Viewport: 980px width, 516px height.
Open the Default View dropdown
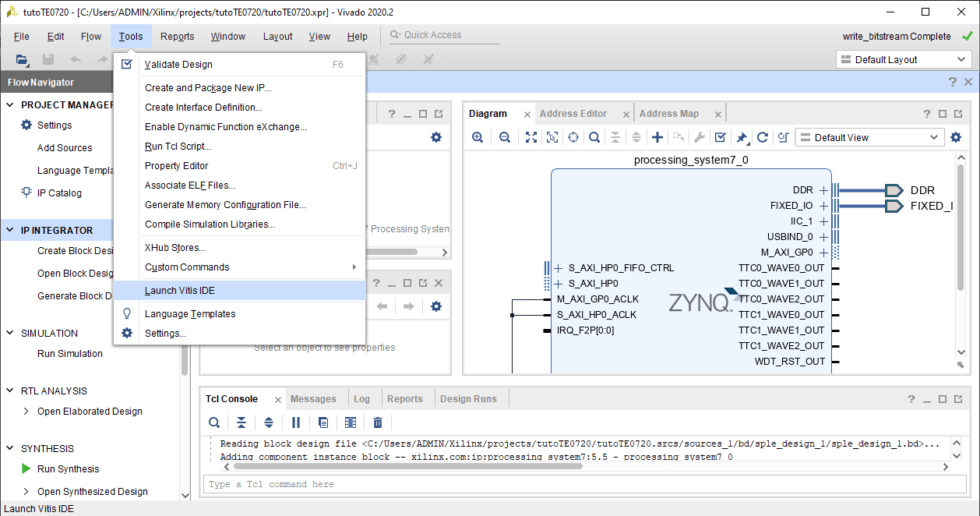(868, 137)
